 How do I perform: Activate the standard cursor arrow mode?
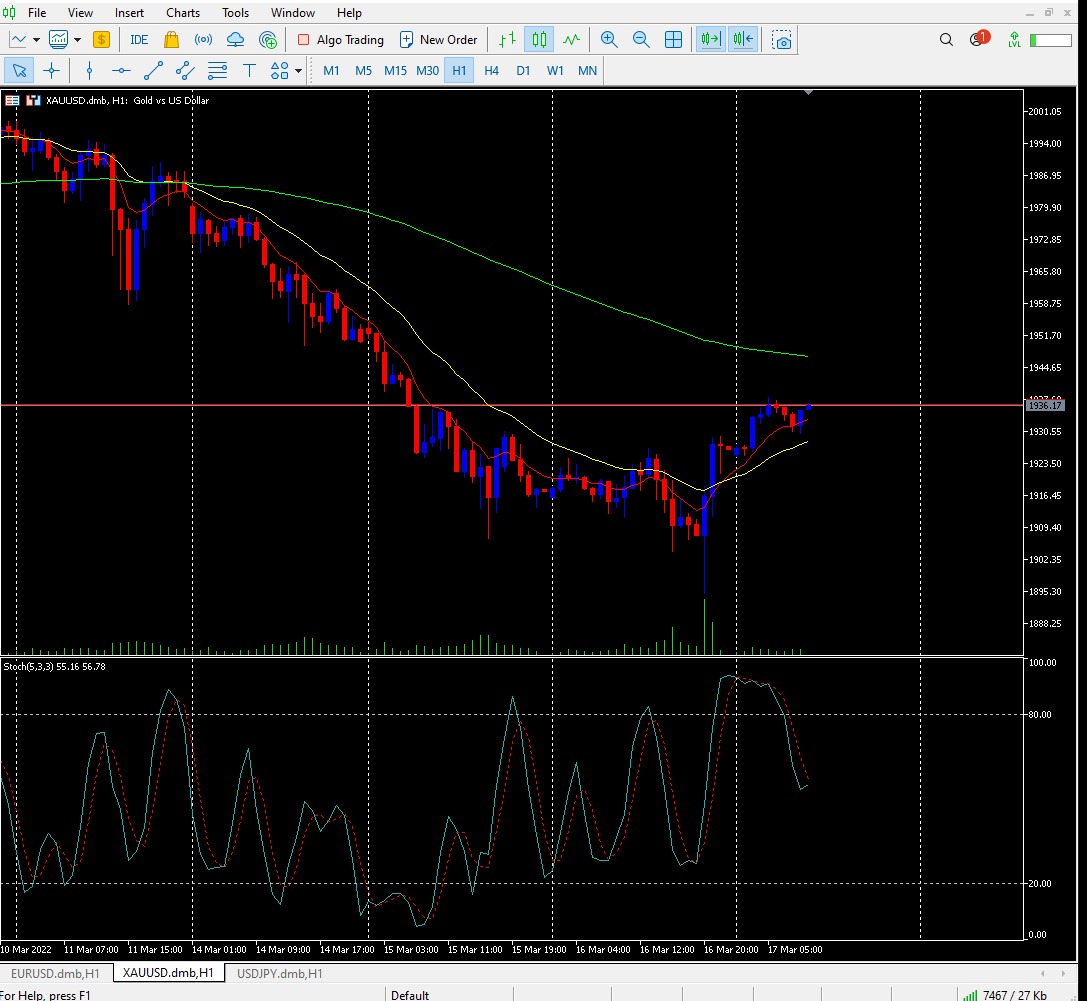pyautogui.click(x=19, y=70)
